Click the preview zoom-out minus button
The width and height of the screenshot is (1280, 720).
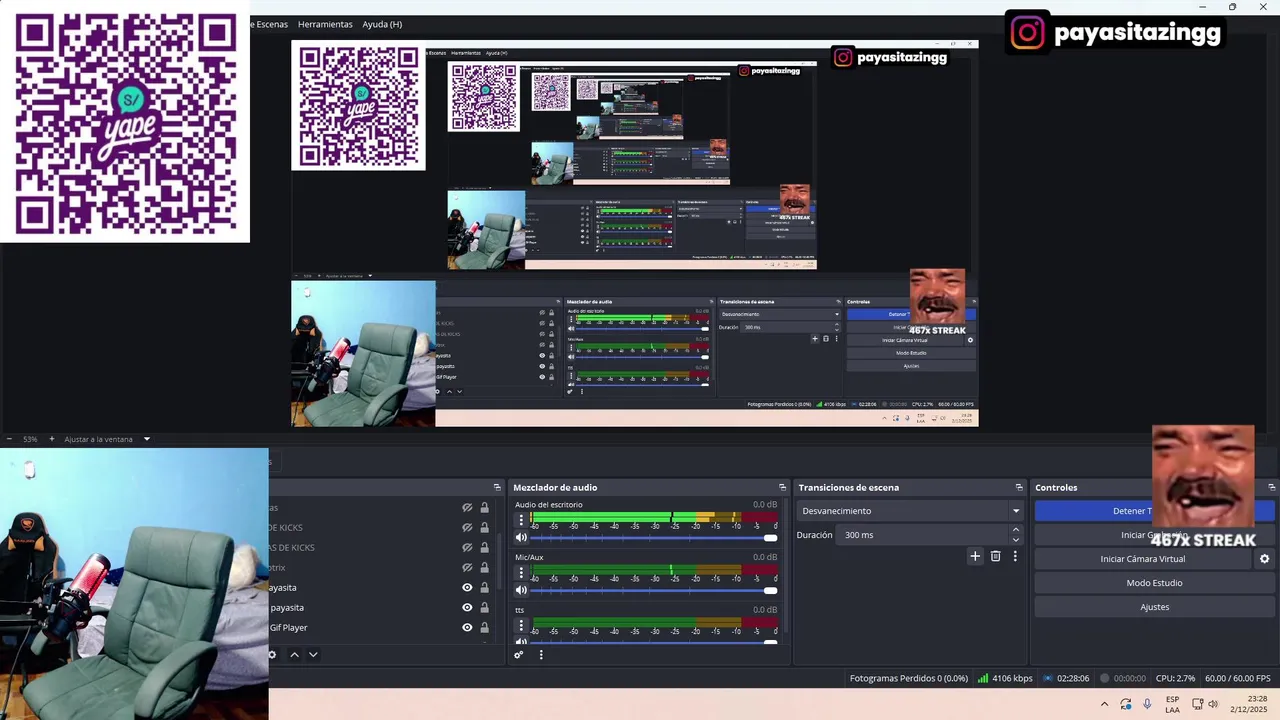click(10, 439)
